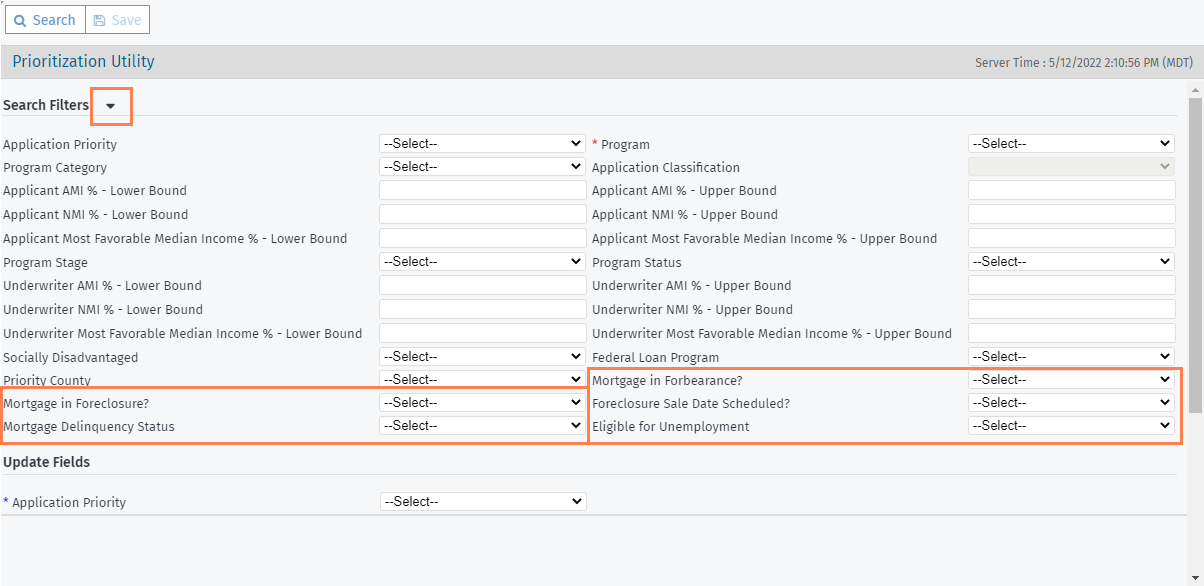Click the Save button with disk icon
The width and height of the screenshot is (1204, 586).
click(117, 20)
